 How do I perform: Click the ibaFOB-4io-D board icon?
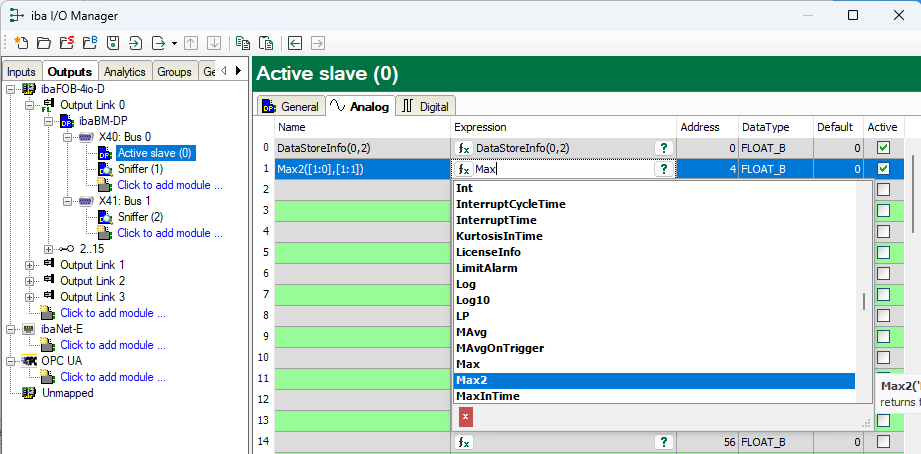click(x=28, y=89)
